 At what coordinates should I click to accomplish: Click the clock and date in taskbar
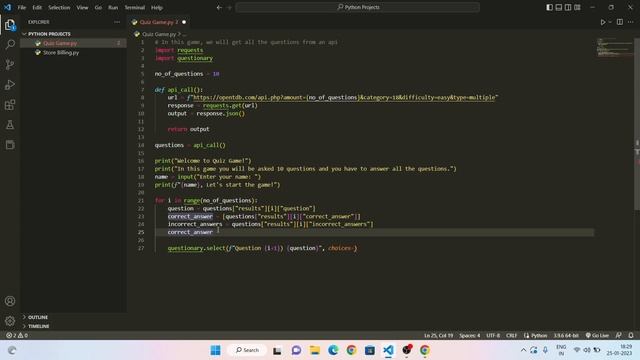click(x=619, y=350)
